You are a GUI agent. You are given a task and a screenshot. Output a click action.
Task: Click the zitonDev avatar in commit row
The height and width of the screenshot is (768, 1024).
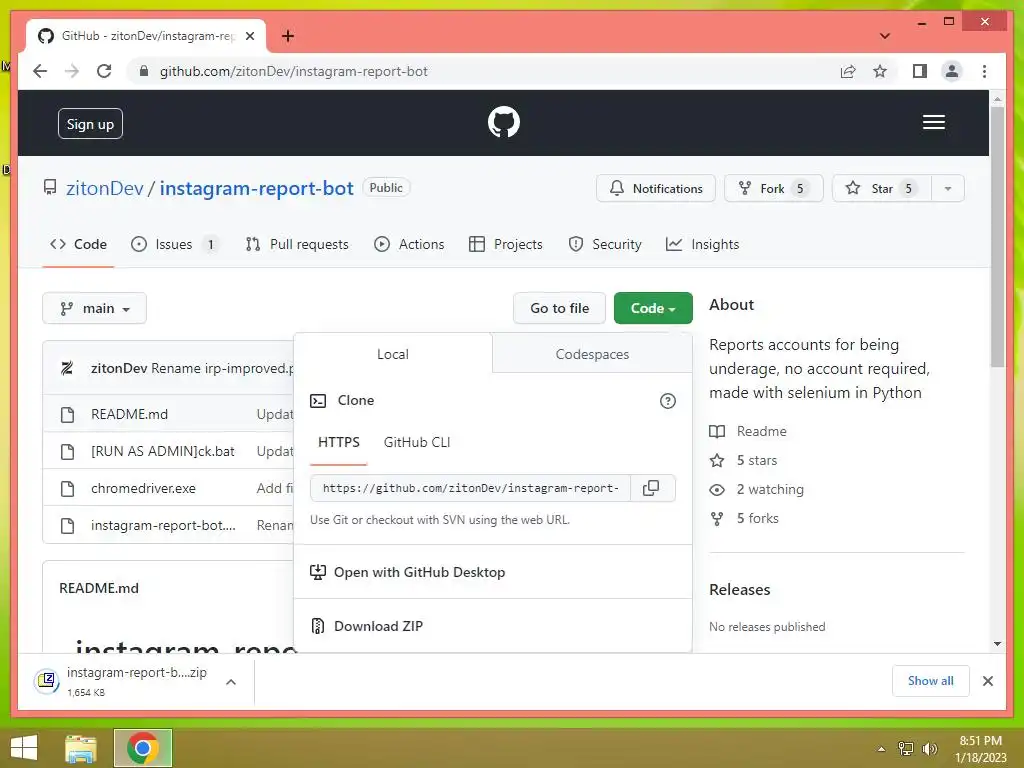coord(67,368)
